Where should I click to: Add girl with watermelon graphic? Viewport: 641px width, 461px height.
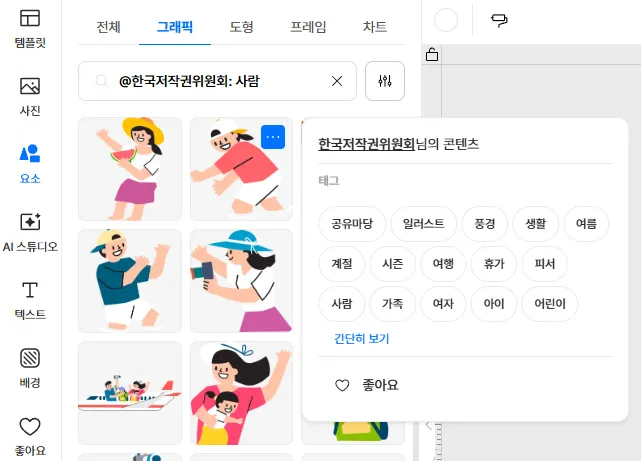130,169
